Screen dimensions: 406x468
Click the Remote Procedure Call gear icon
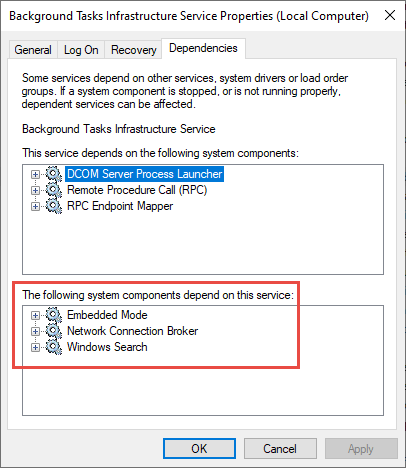54,190
